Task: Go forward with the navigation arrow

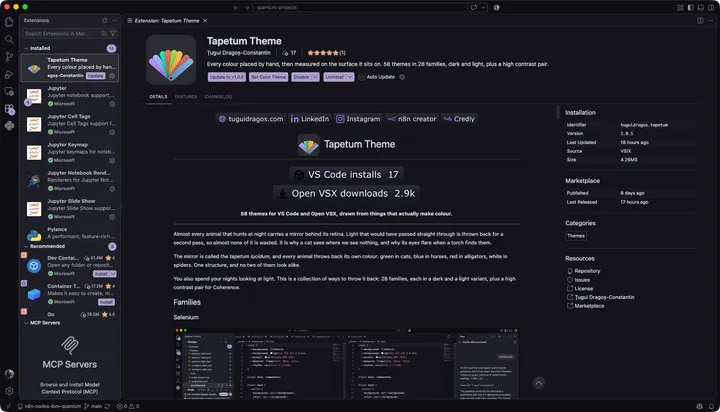Action: (x=247, y=7)
